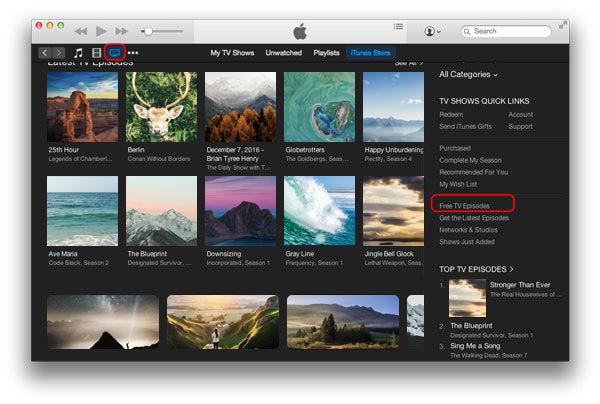600x404 pixels.
Task: Switch to the Unwatched tab
Action: point(284,53)
